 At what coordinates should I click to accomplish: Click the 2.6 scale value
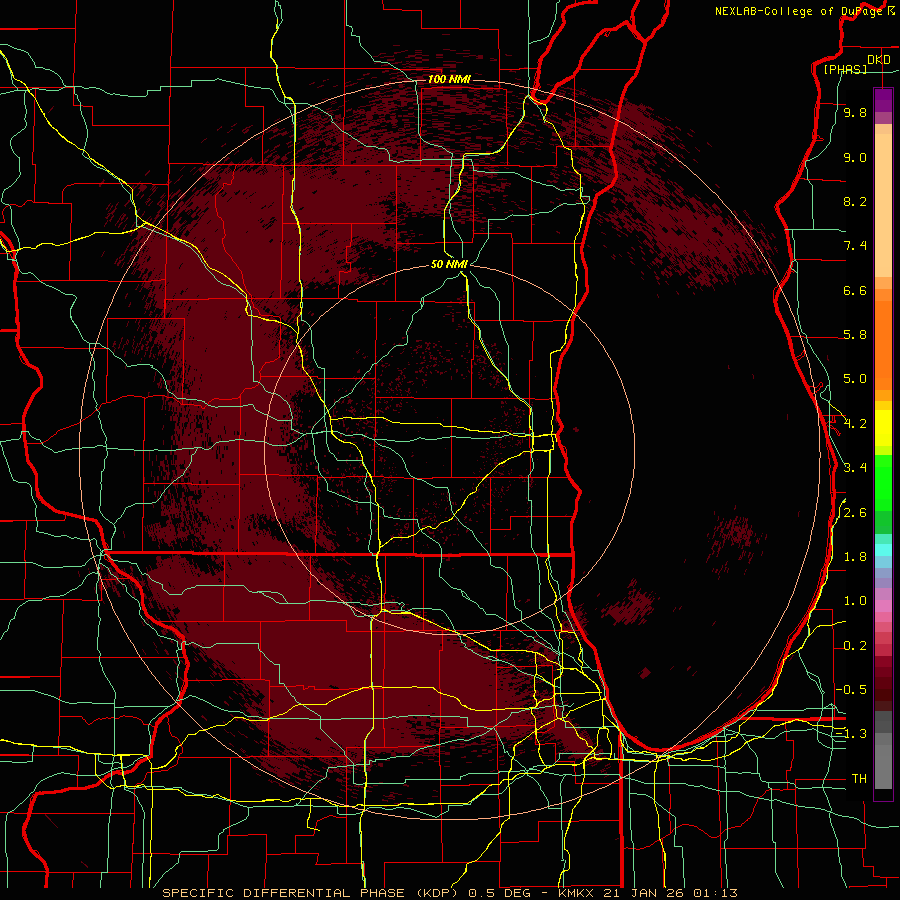click(x=855, y=513)
